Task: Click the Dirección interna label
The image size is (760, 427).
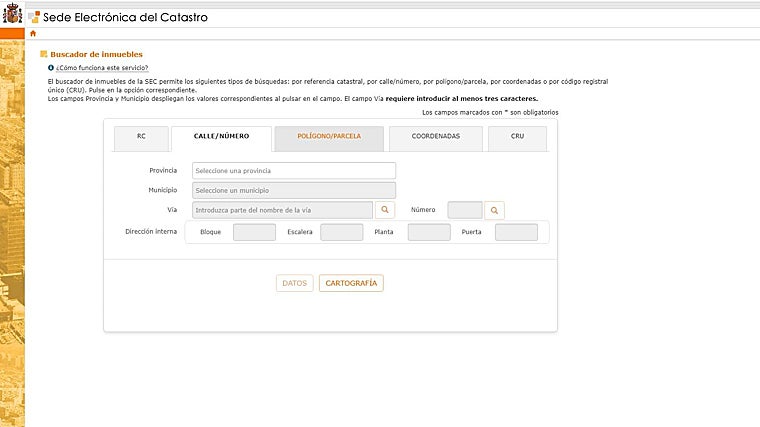Action: [151, 232]
